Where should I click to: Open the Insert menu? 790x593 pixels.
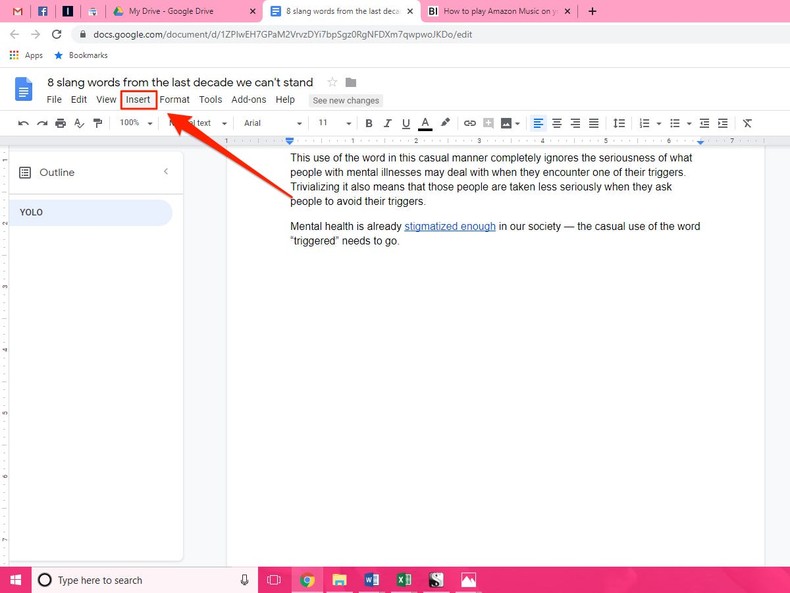(x=138, y=100)
